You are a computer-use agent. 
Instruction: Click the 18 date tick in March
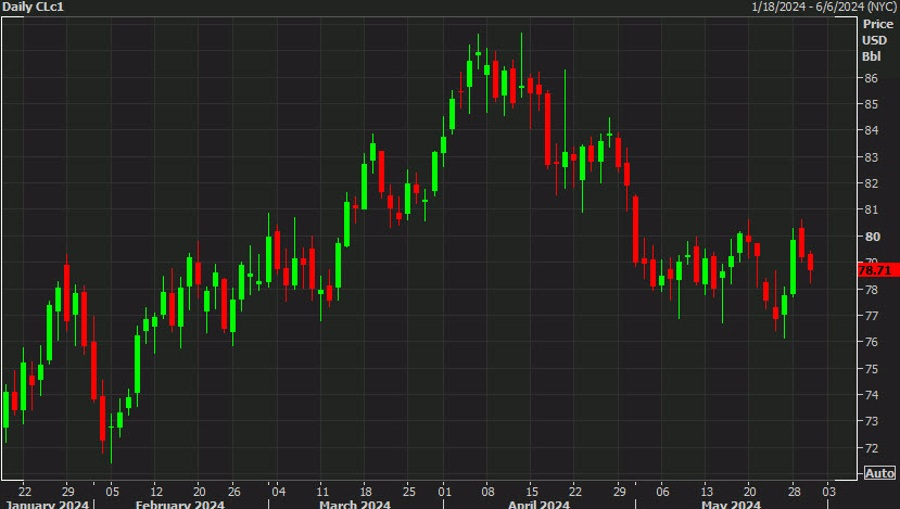366,492
